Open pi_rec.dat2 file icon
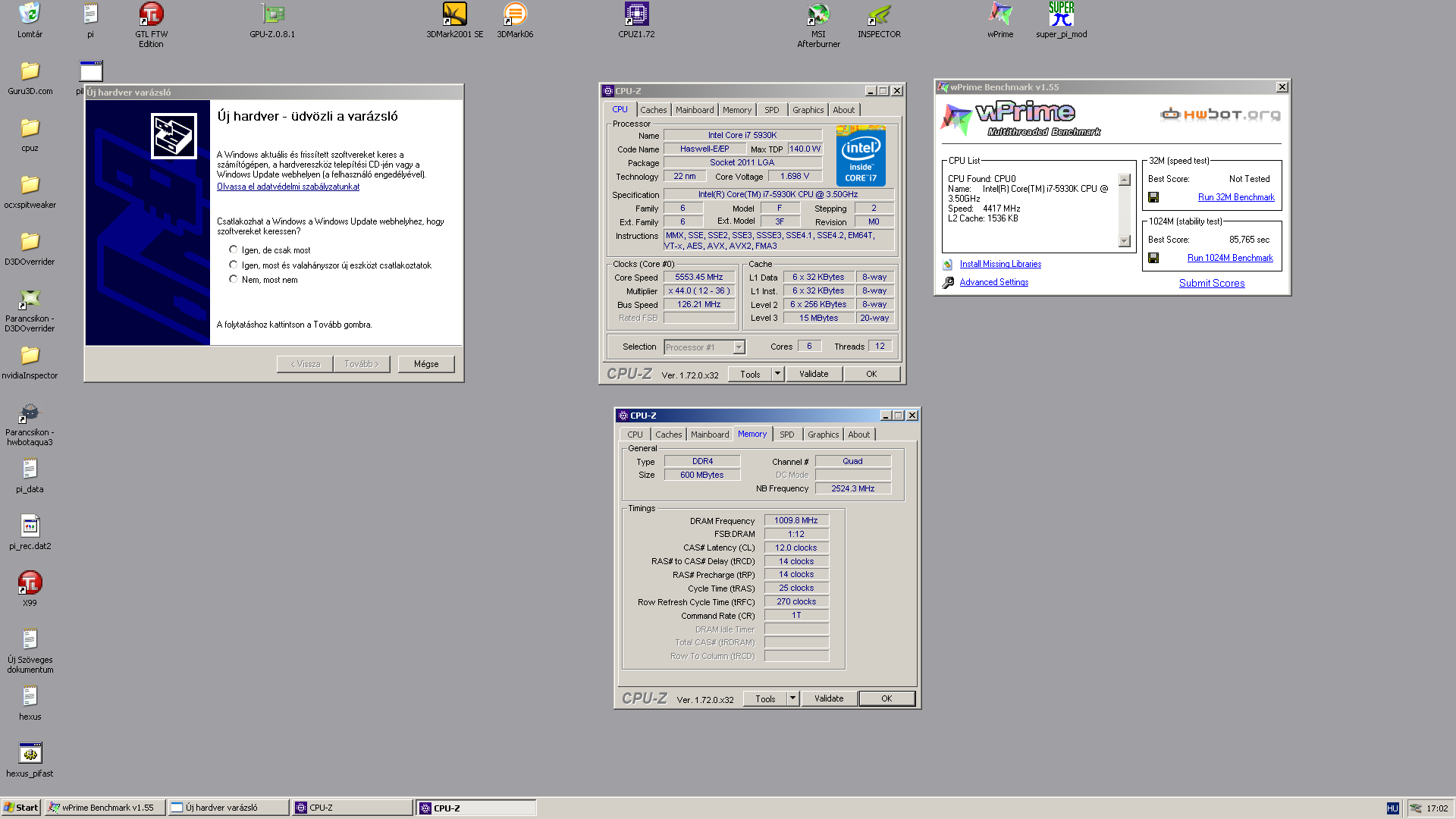 tap(30, 532)
